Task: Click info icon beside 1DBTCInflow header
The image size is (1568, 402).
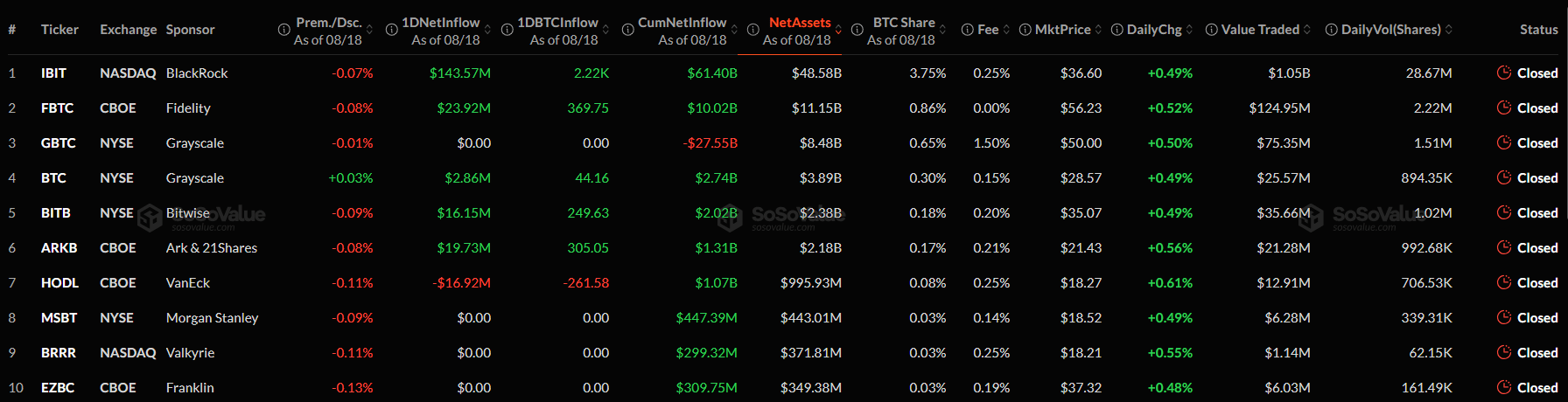Action: coord(507,30)
